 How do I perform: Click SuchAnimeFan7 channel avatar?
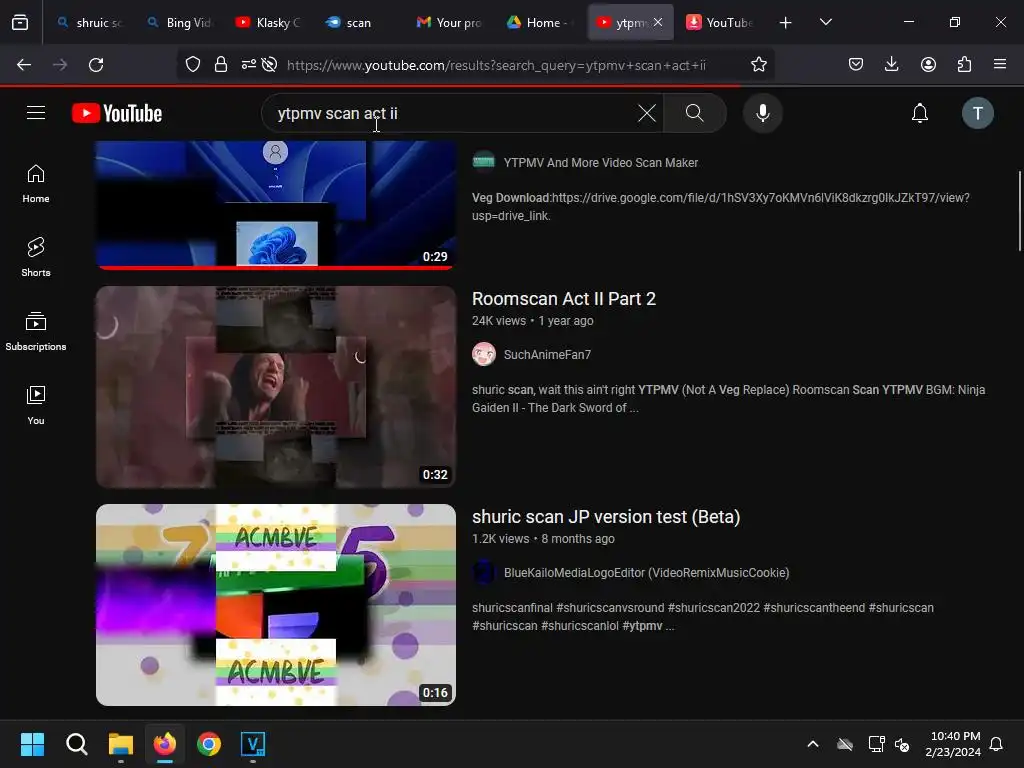click(x=484, y=354)
